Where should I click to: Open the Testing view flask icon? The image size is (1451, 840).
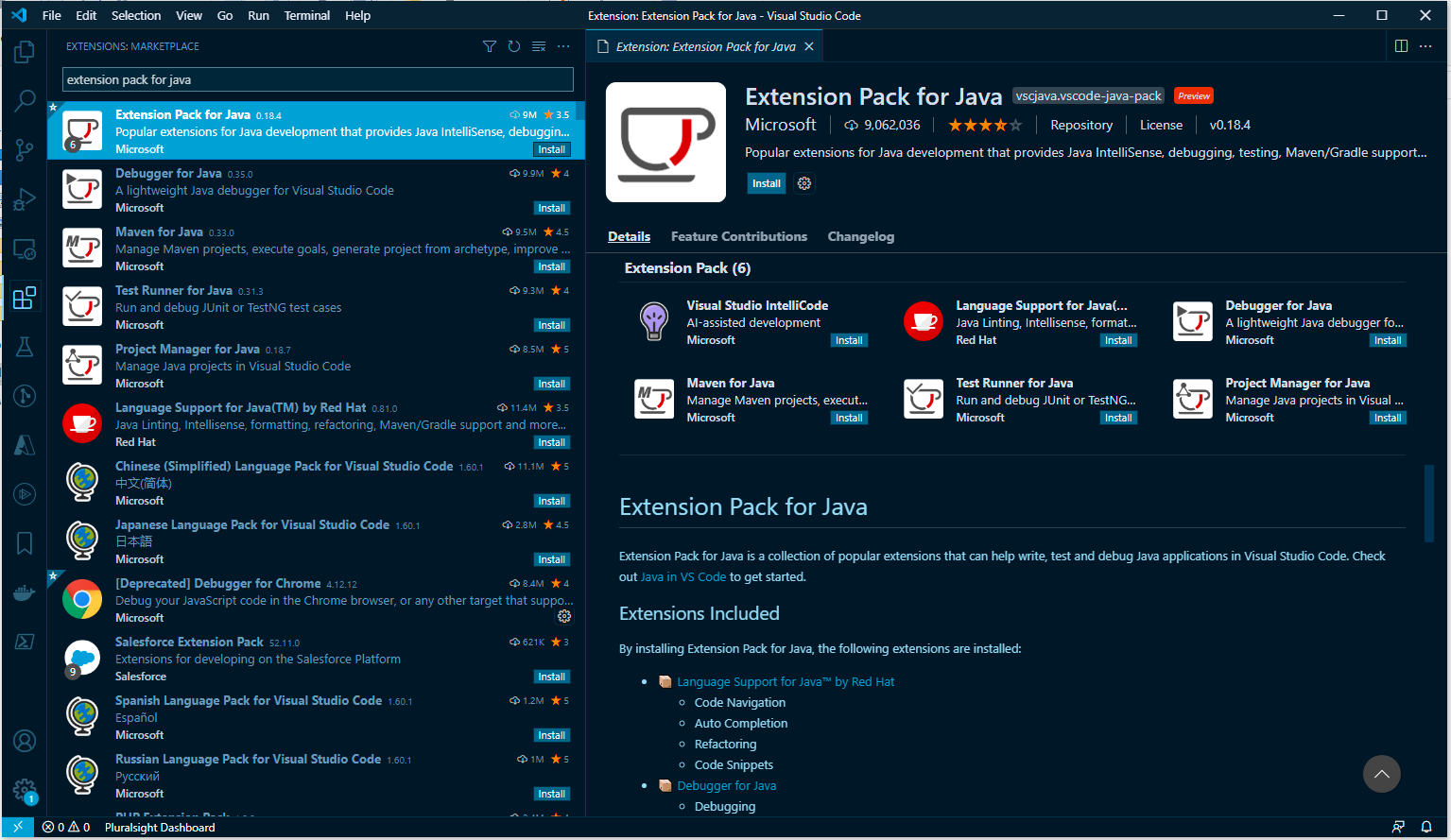point(24,347)
